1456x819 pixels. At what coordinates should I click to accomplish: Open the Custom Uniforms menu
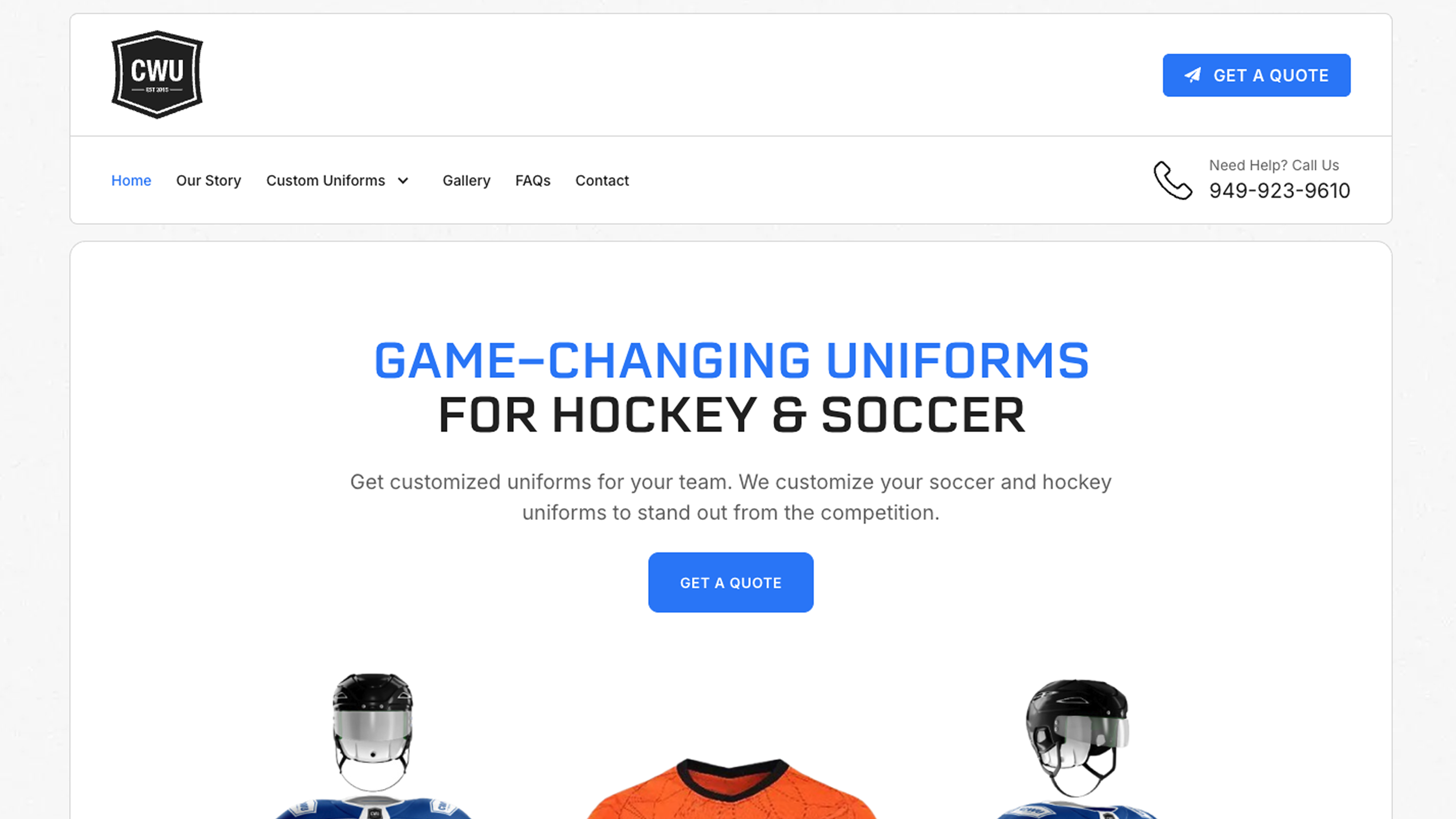[x=326, y=180]
